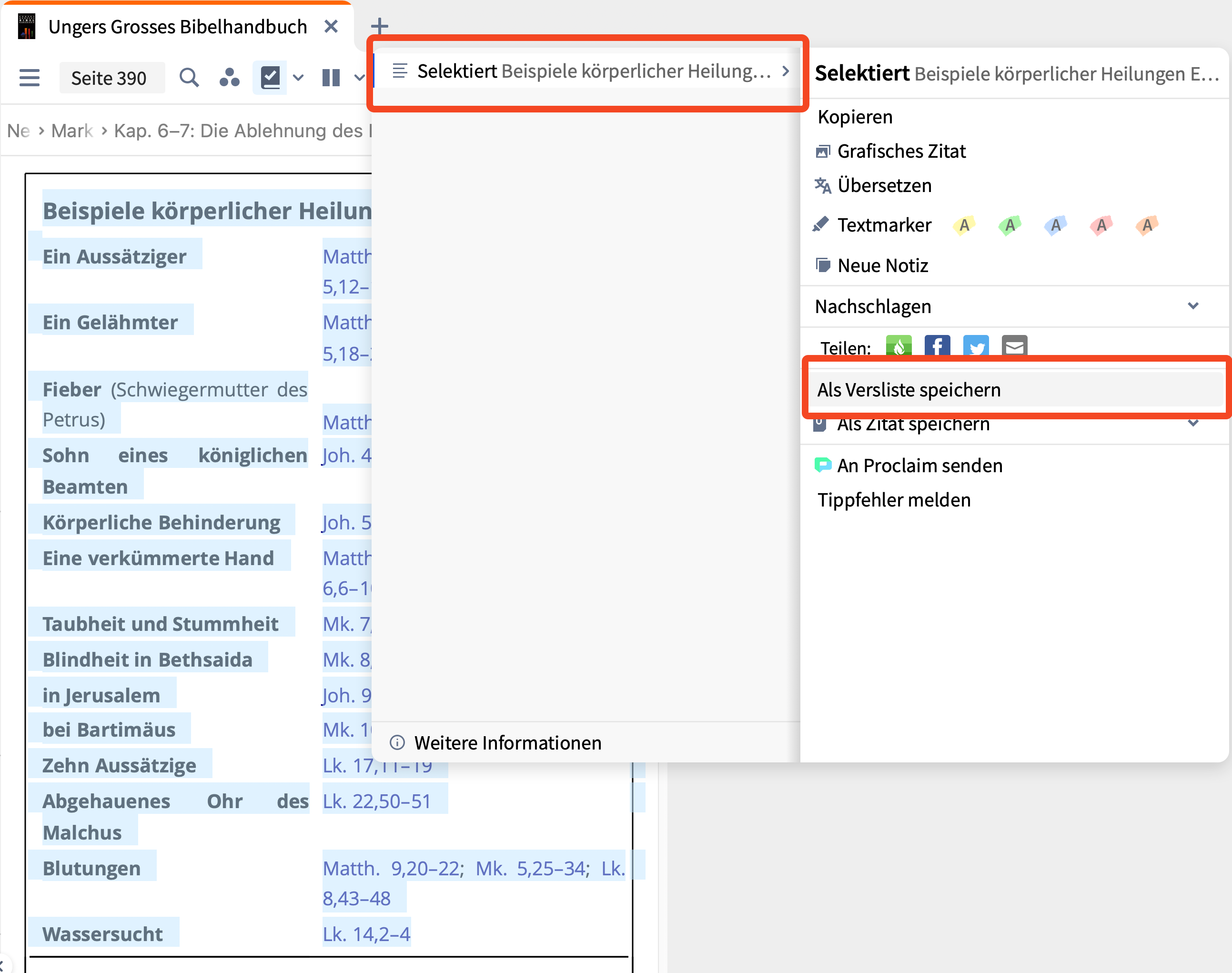Expand Selektiert submenu chevron arrow
1232x973 pixels.
pos(786,71)
